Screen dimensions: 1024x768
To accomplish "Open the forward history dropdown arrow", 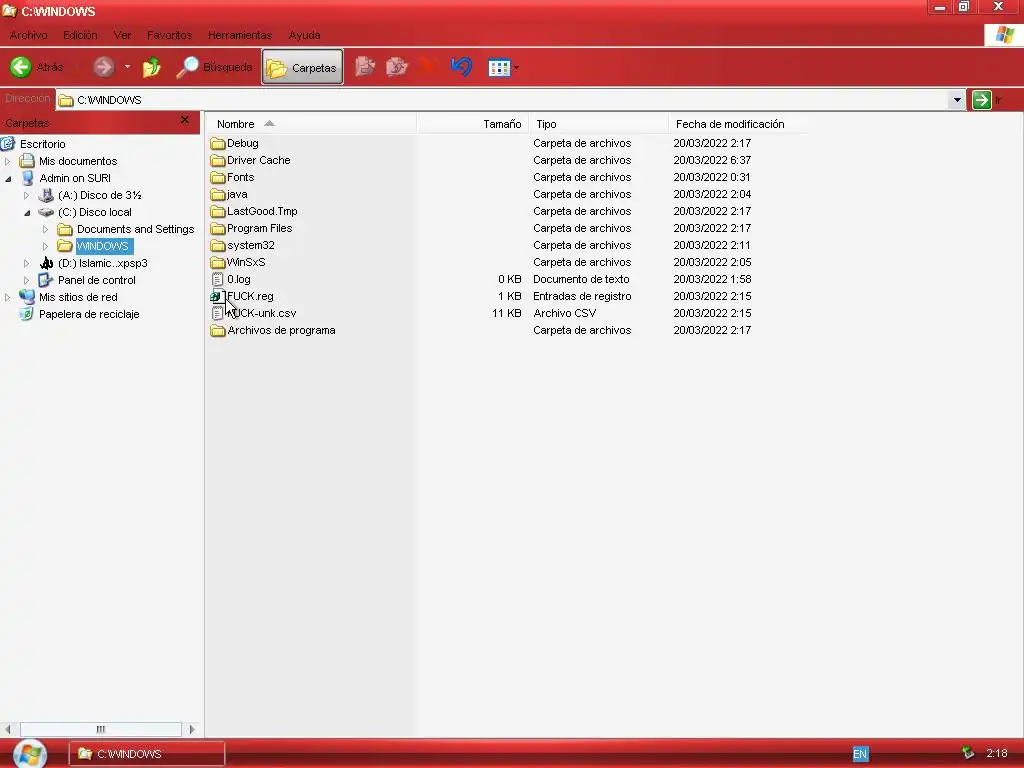I will 127,67.
